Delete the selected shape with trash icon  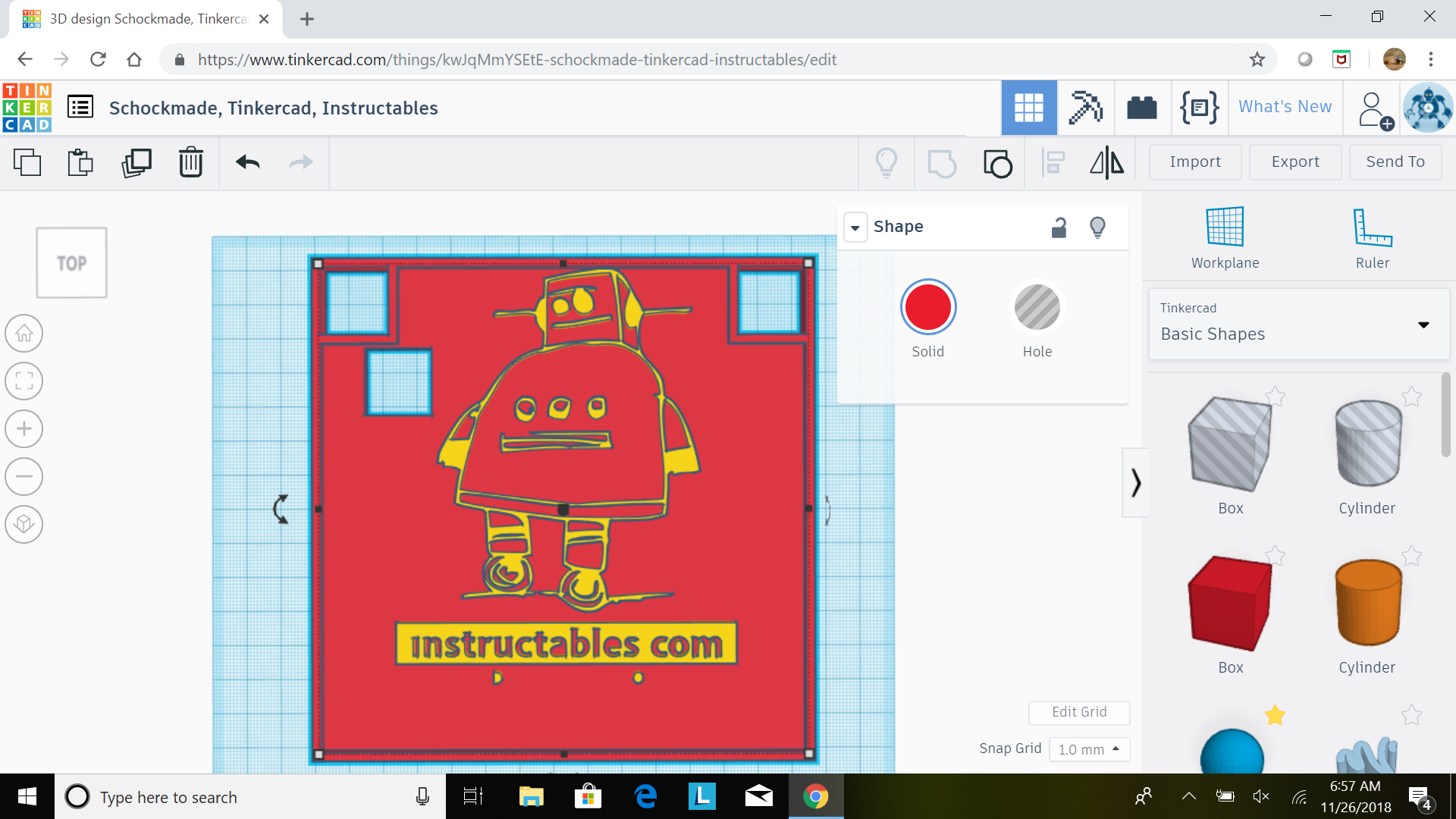tap(191, 162)
